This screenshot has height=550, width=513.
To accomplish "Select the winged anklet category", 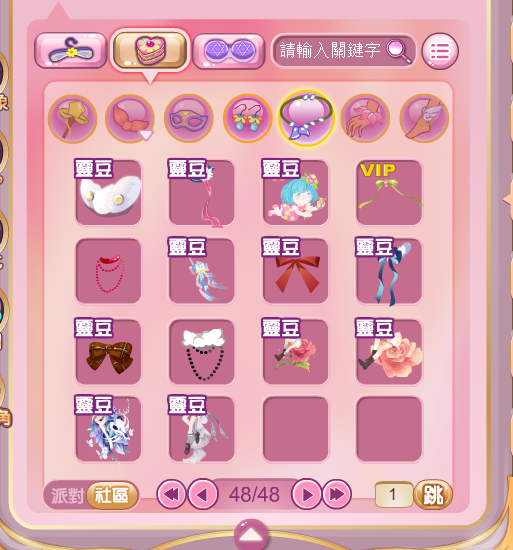I will click(424, 118).
